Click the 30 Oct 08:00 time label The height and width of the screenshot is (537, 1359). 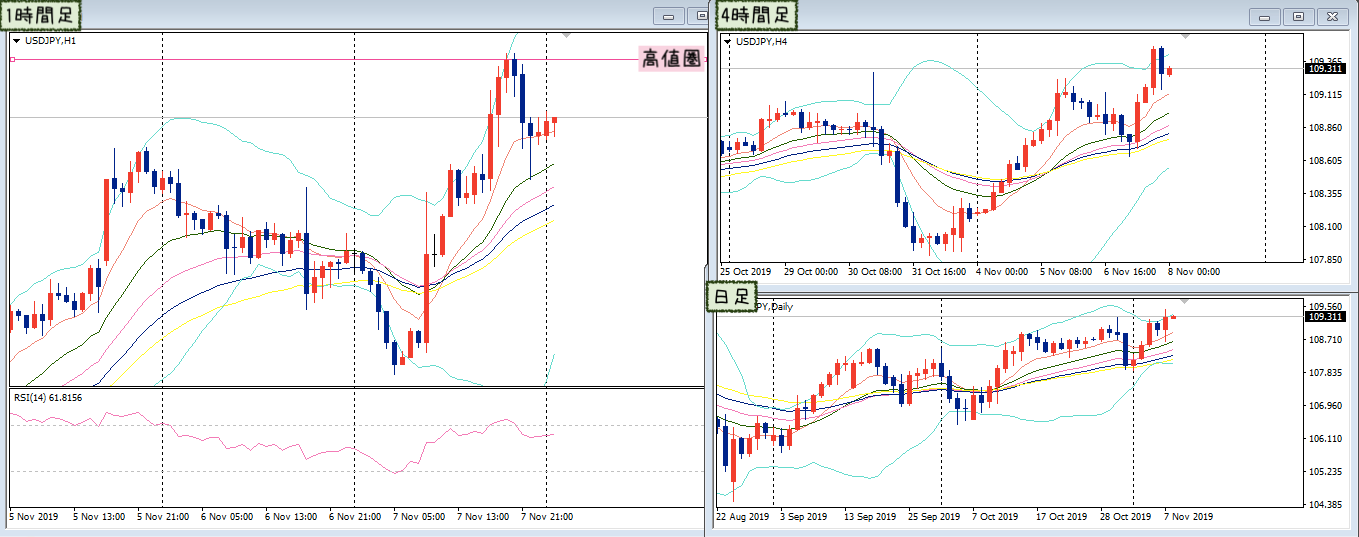point(875,271)
